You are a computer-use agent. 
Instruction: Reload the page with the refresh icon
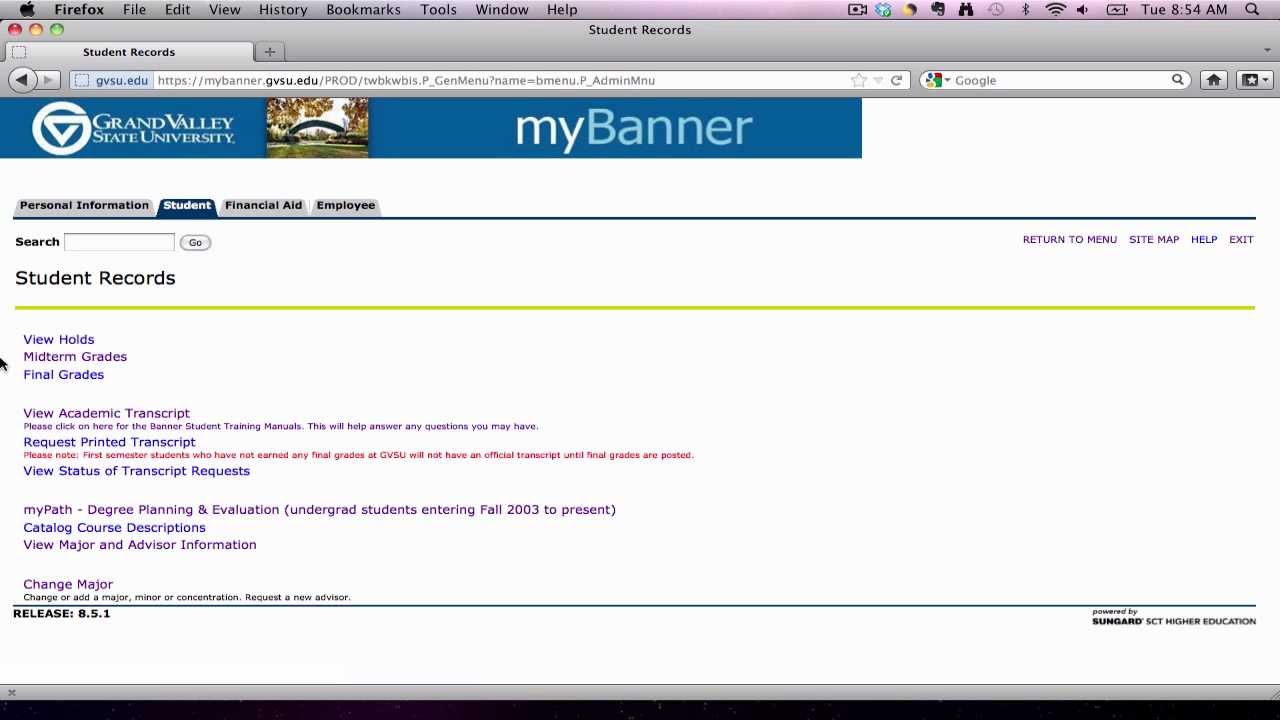pos(896,80)
